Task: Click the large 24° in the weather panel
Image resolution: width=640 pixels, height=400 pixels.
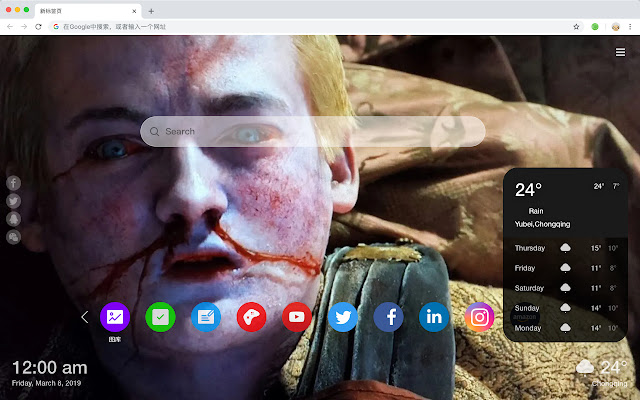Action: 528,190
